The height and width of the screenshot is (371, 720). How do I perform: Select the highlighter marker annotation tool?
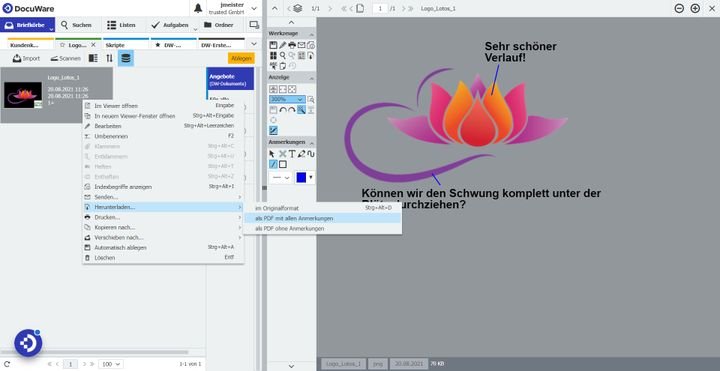302,154
